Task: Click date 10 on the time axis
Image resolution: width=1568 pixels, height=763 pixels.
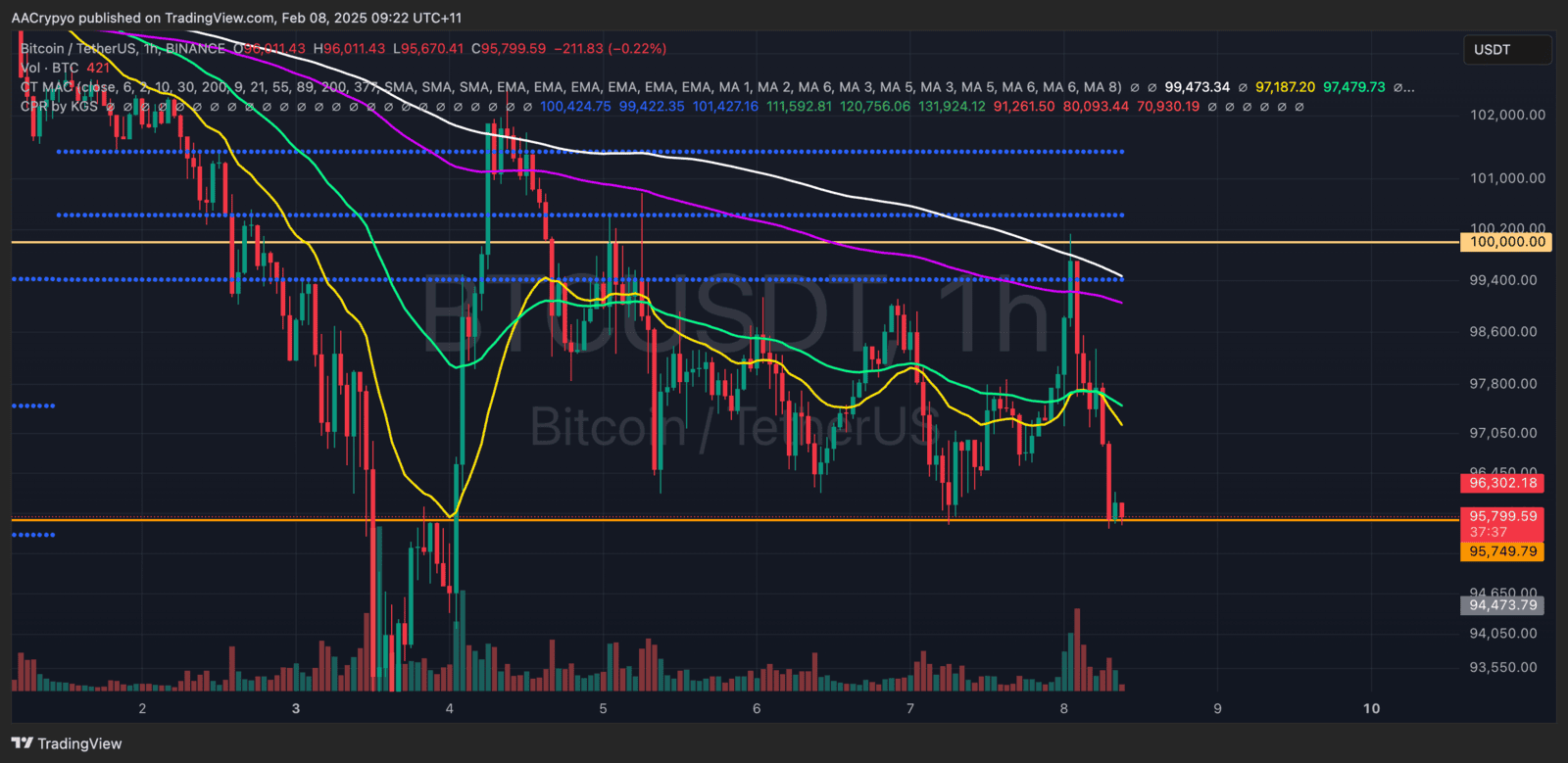Action: pos(1371,708)
